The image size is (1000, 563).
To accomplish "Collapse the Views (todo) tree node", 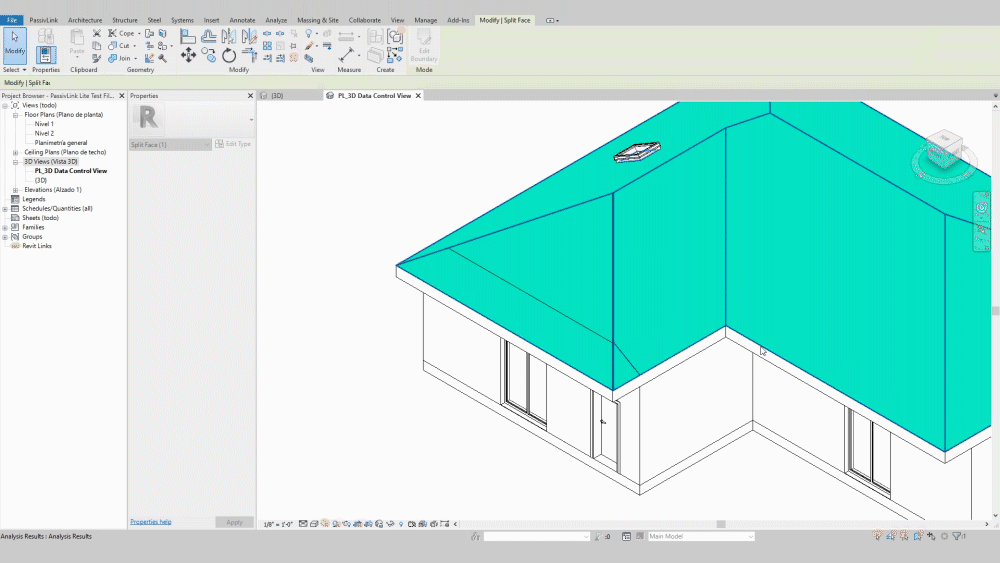I will click(5, 105).
